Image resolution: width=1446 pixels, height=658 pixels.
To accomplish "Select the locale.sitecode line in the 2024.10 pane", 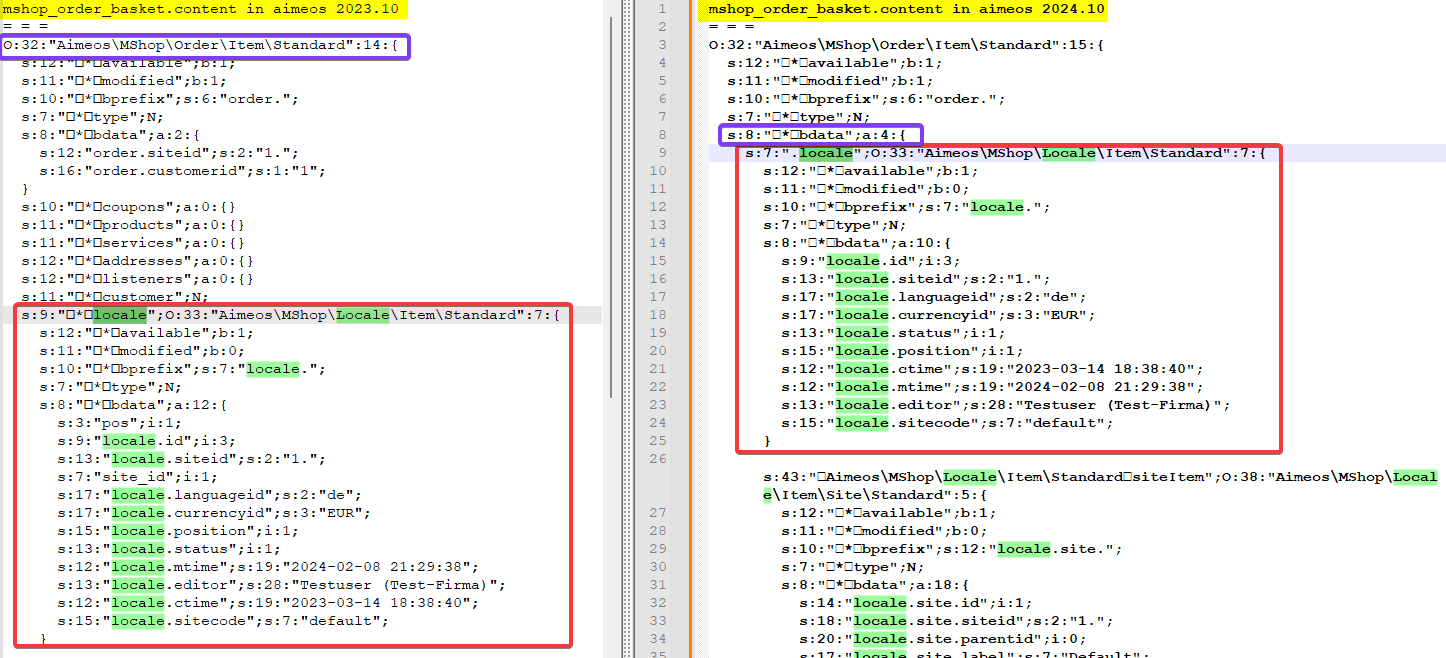I will tap(947, 423).
